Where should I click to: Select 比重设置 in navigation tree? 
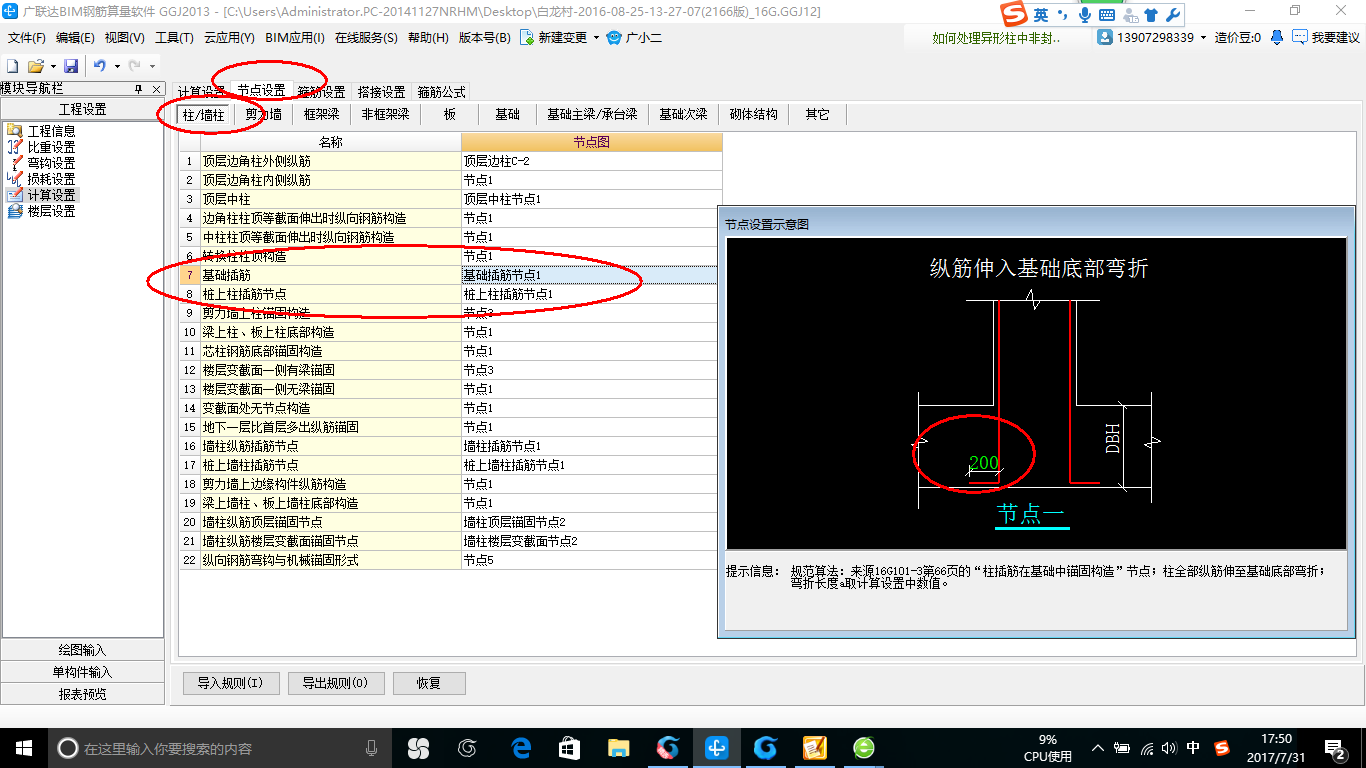click(x=51, y=147)
